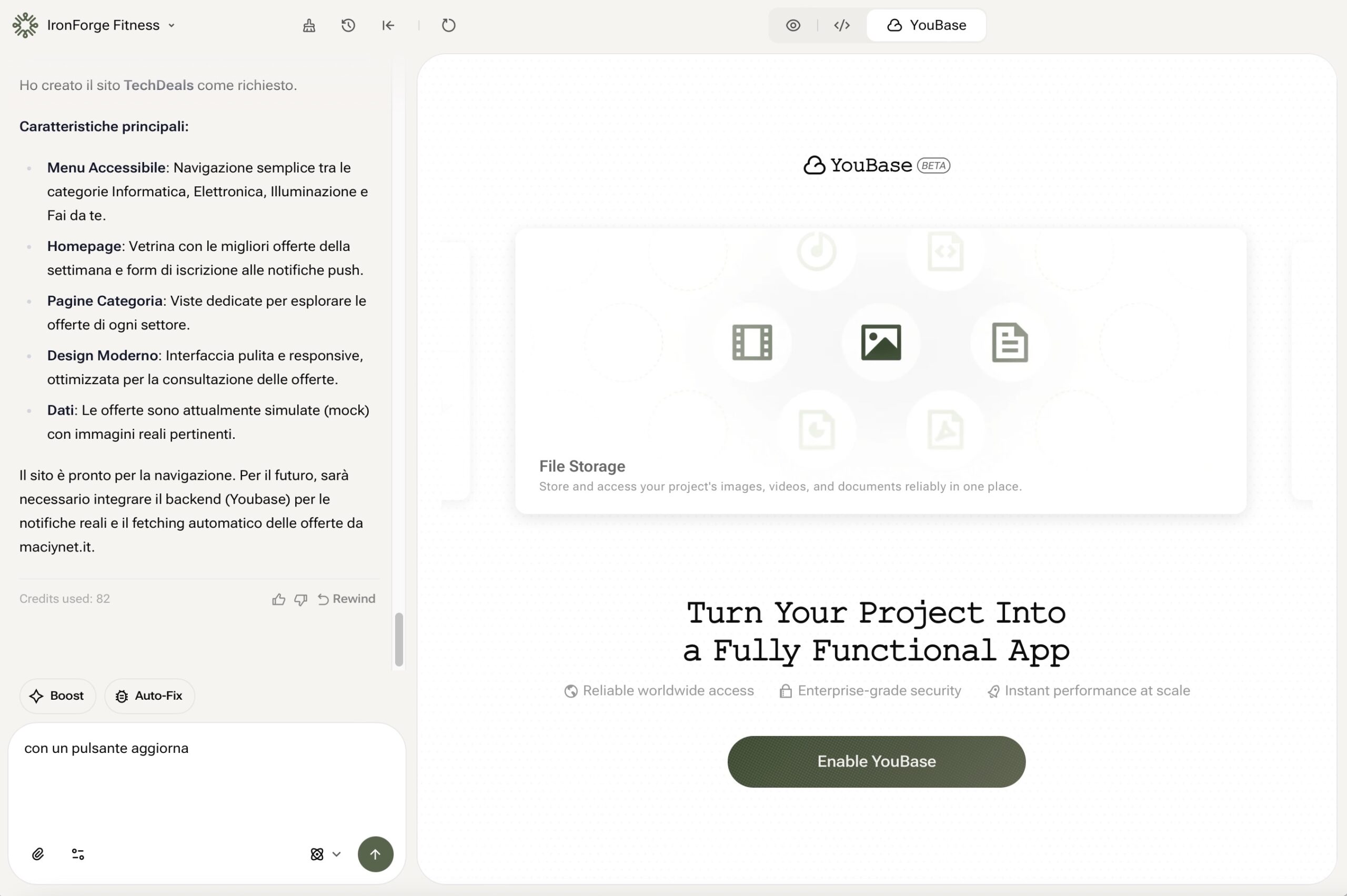This screenshot has height=896, width=1347.
Task: Select the YouBase tab
Action: 926,25
